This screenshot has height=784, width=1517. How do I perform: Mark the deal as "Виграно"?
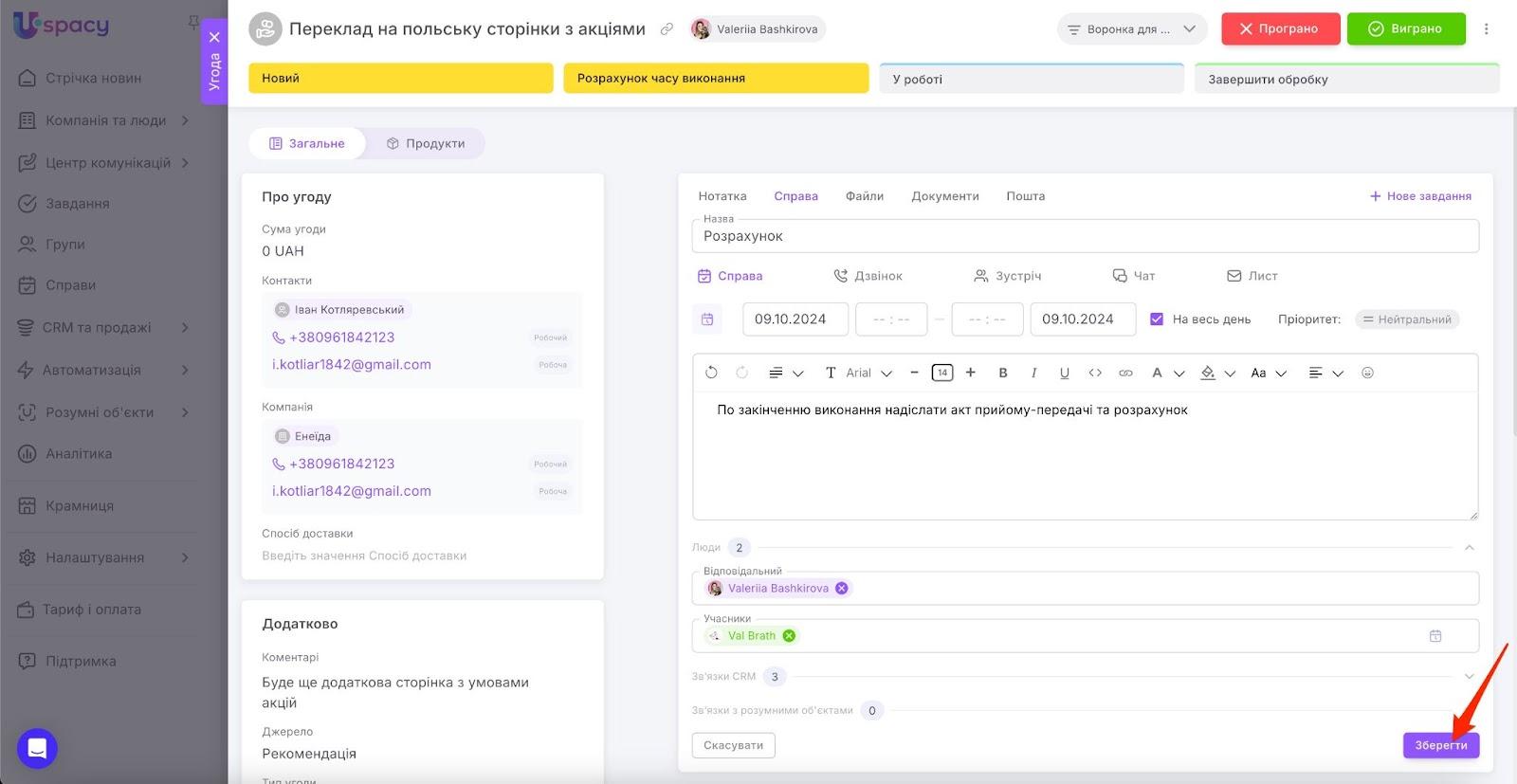click(1405, 29)
